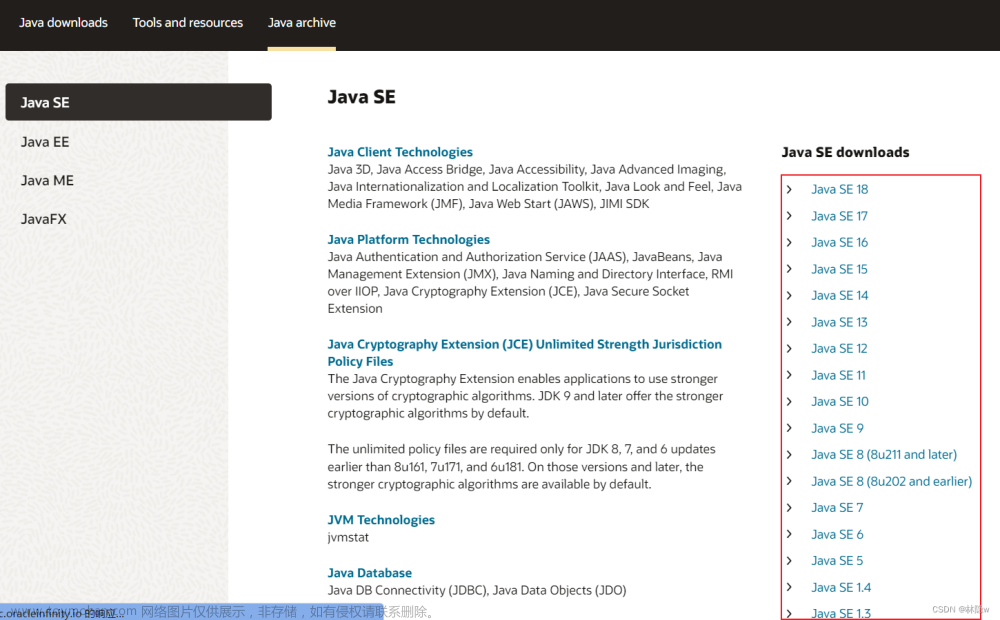Image resolution: width=1000 pixels, height=620 pixels.
Task: Open Java SE 8 (8u211 and later)
Action: click(884, 454)
